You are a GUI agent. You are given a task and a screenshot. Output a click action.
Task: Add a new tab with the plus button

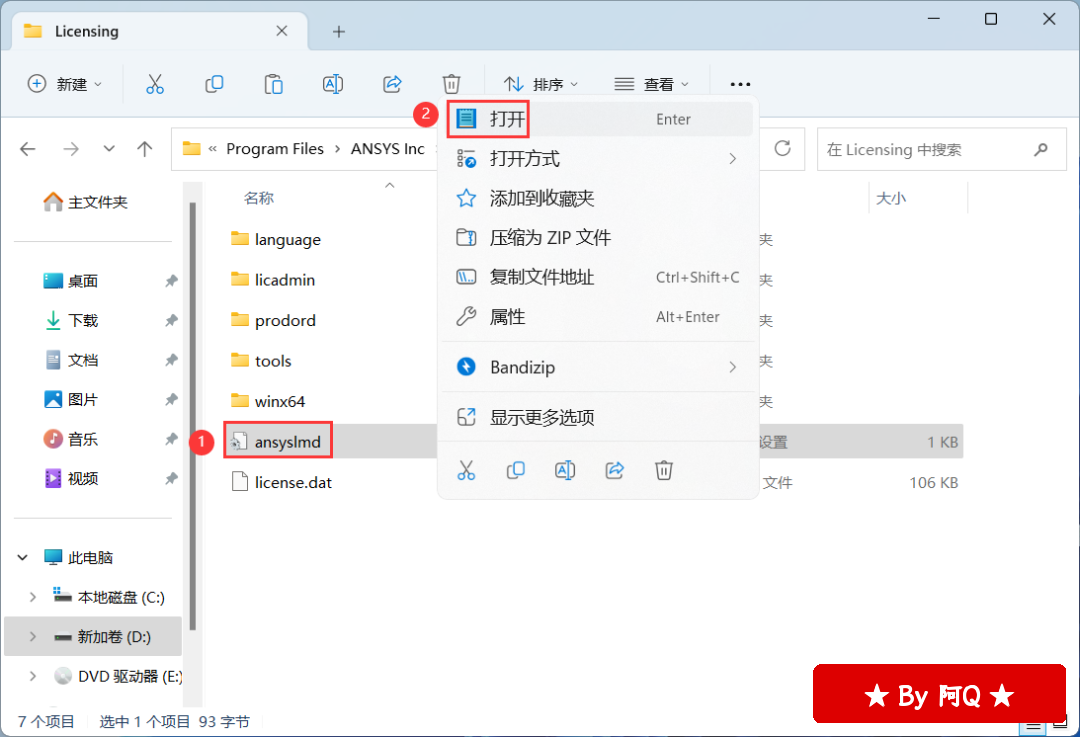coord(339,32)
